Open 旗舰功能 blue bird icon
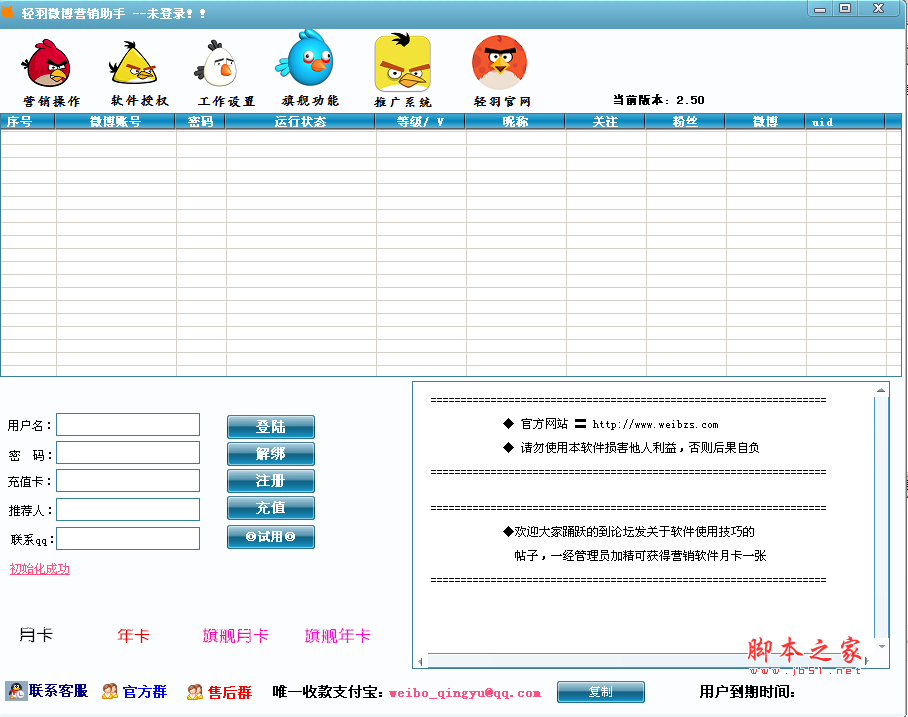 [306, 58]
